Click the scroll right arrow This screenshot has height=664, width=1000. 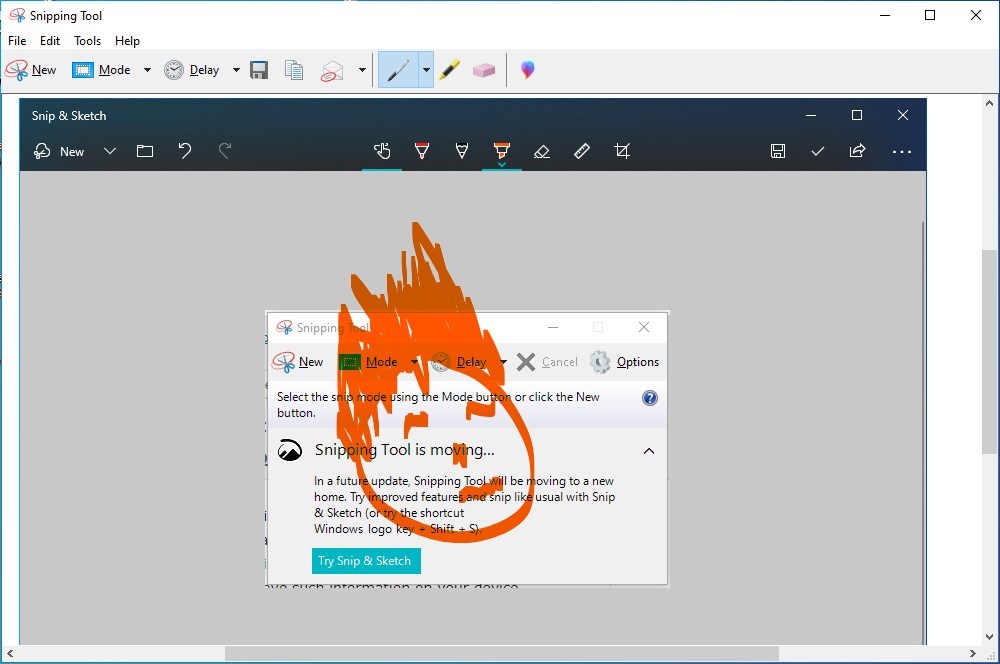coord(973,654)
